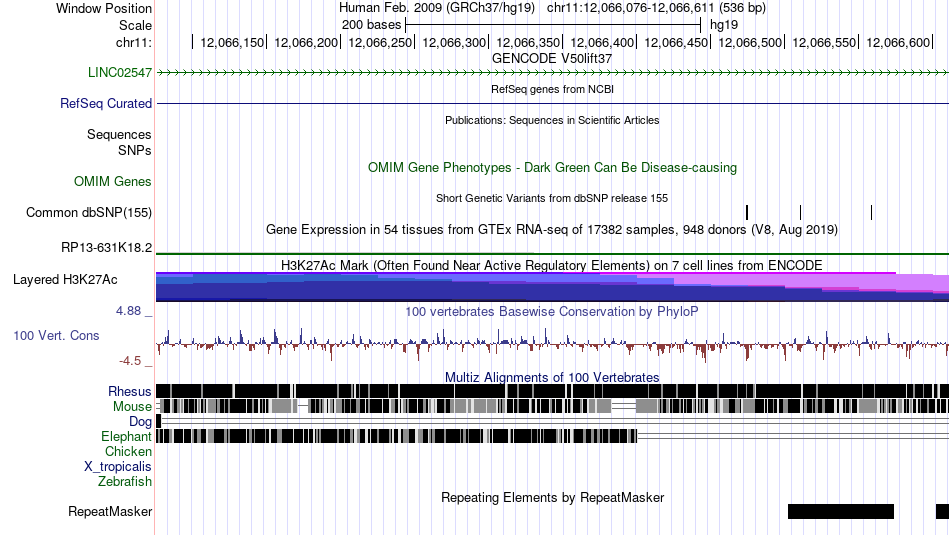
Task: Click the Sequences publications track label
Action: (119, 135)
